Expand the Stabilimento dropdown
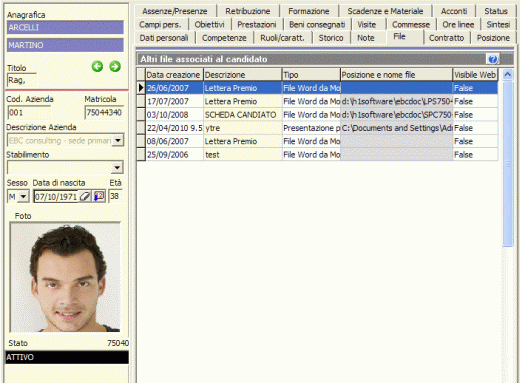The height and width of the screenshot is (383, 520). 117,167
